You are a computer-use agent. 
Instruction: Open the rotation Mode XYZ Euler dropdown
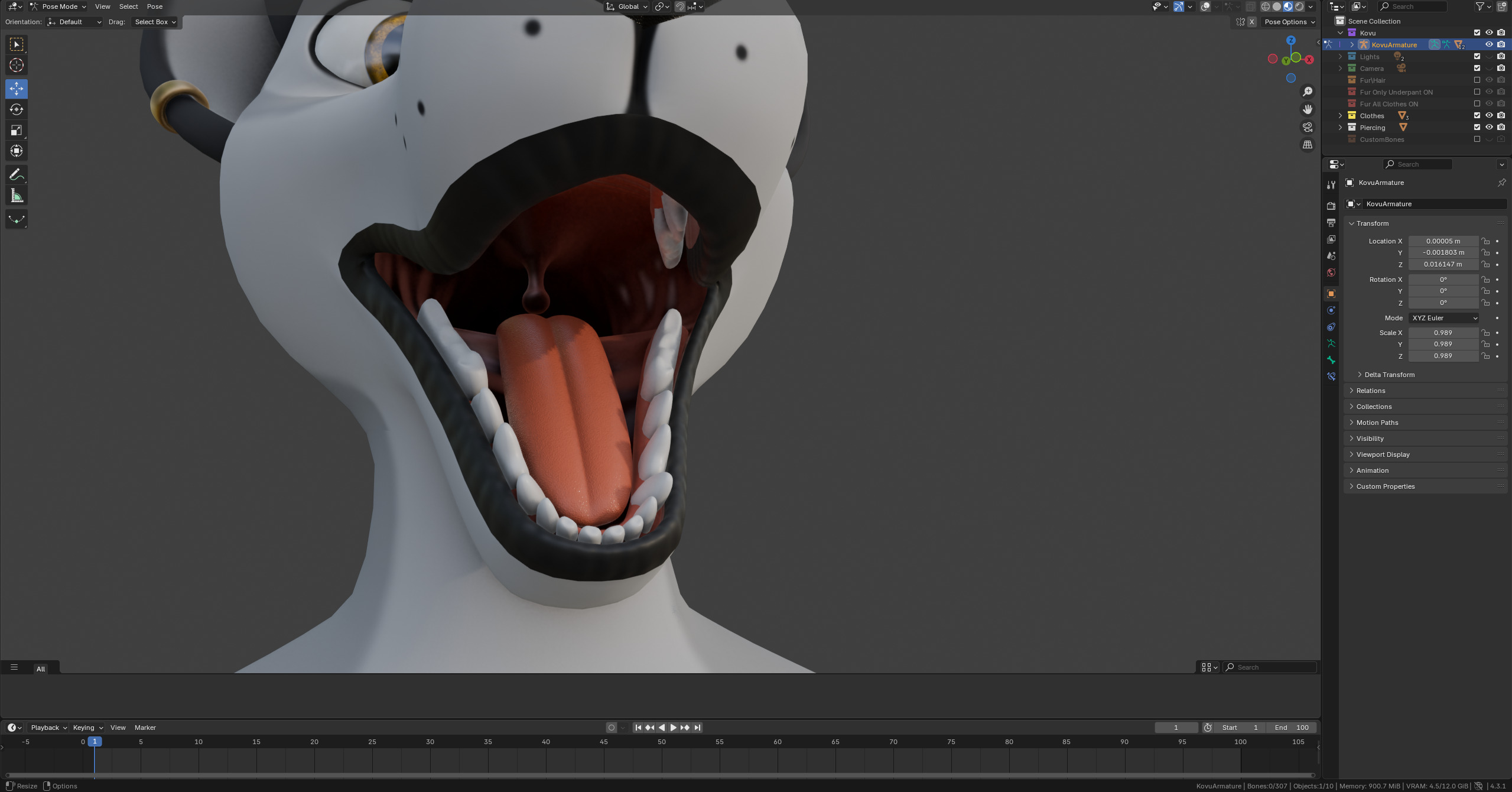tap(1443, 318)
